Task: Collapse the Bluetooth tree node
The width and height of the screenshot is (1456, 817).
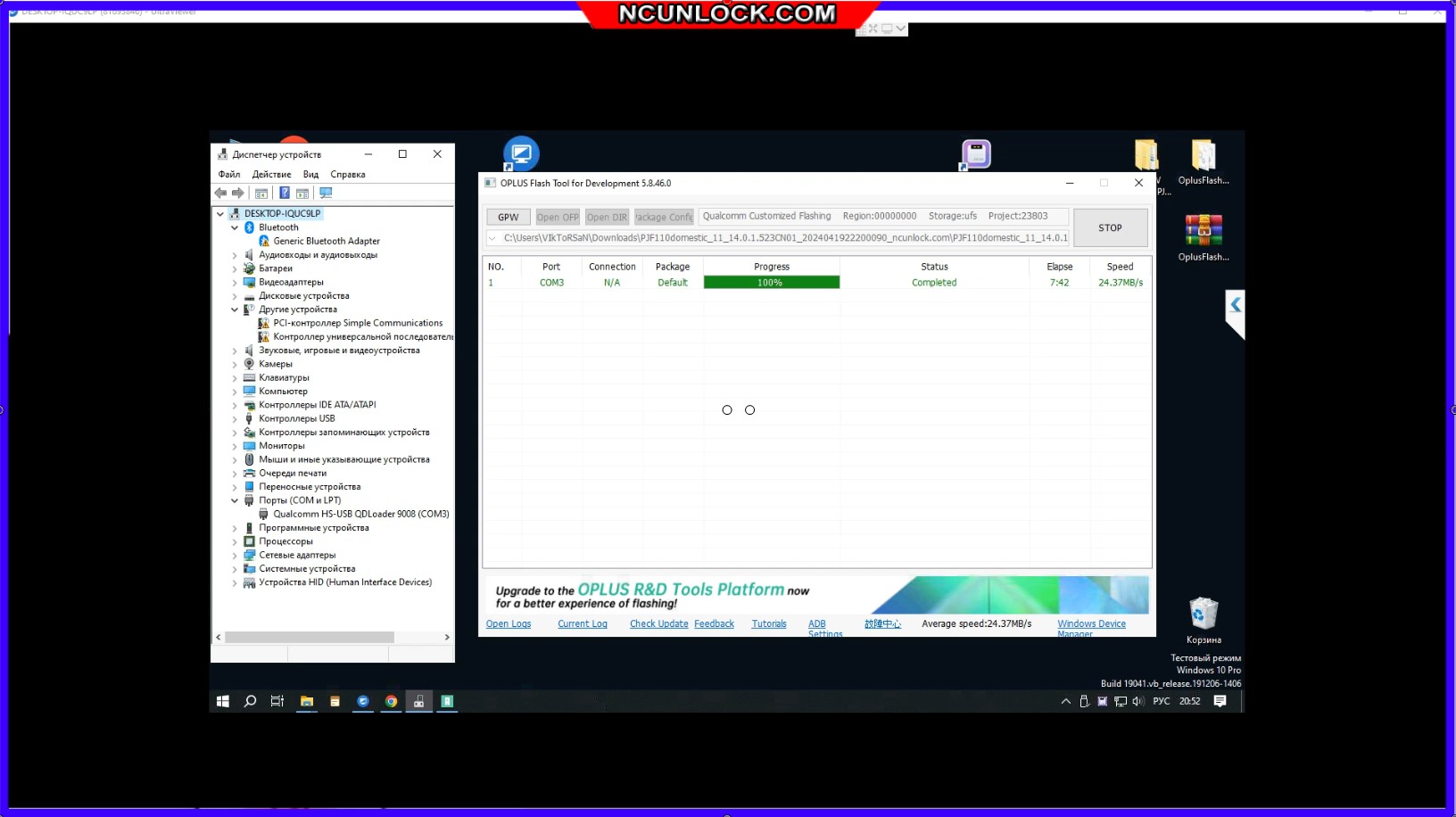Action: pos(235,227)
